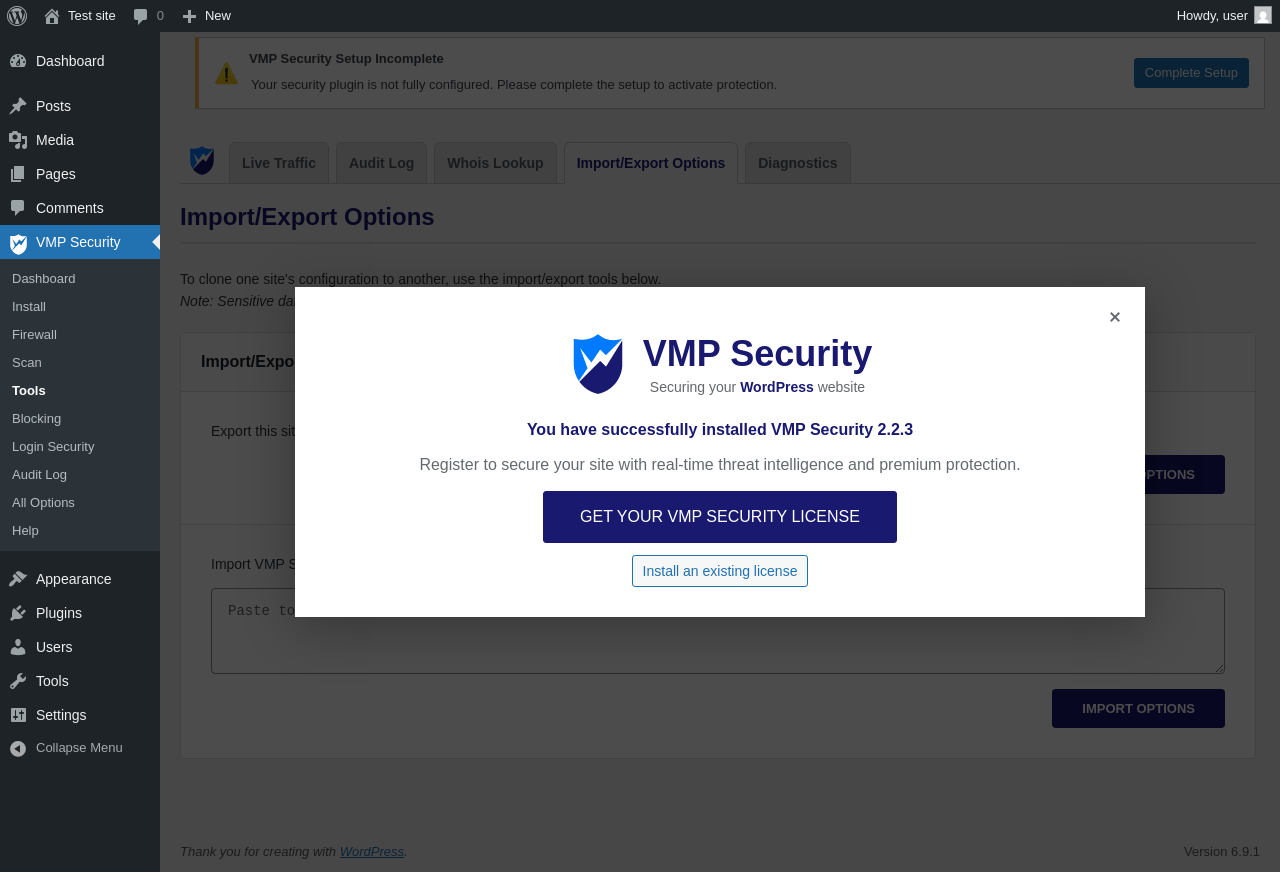Open the Whois Lookup tab

pos(495,163)
